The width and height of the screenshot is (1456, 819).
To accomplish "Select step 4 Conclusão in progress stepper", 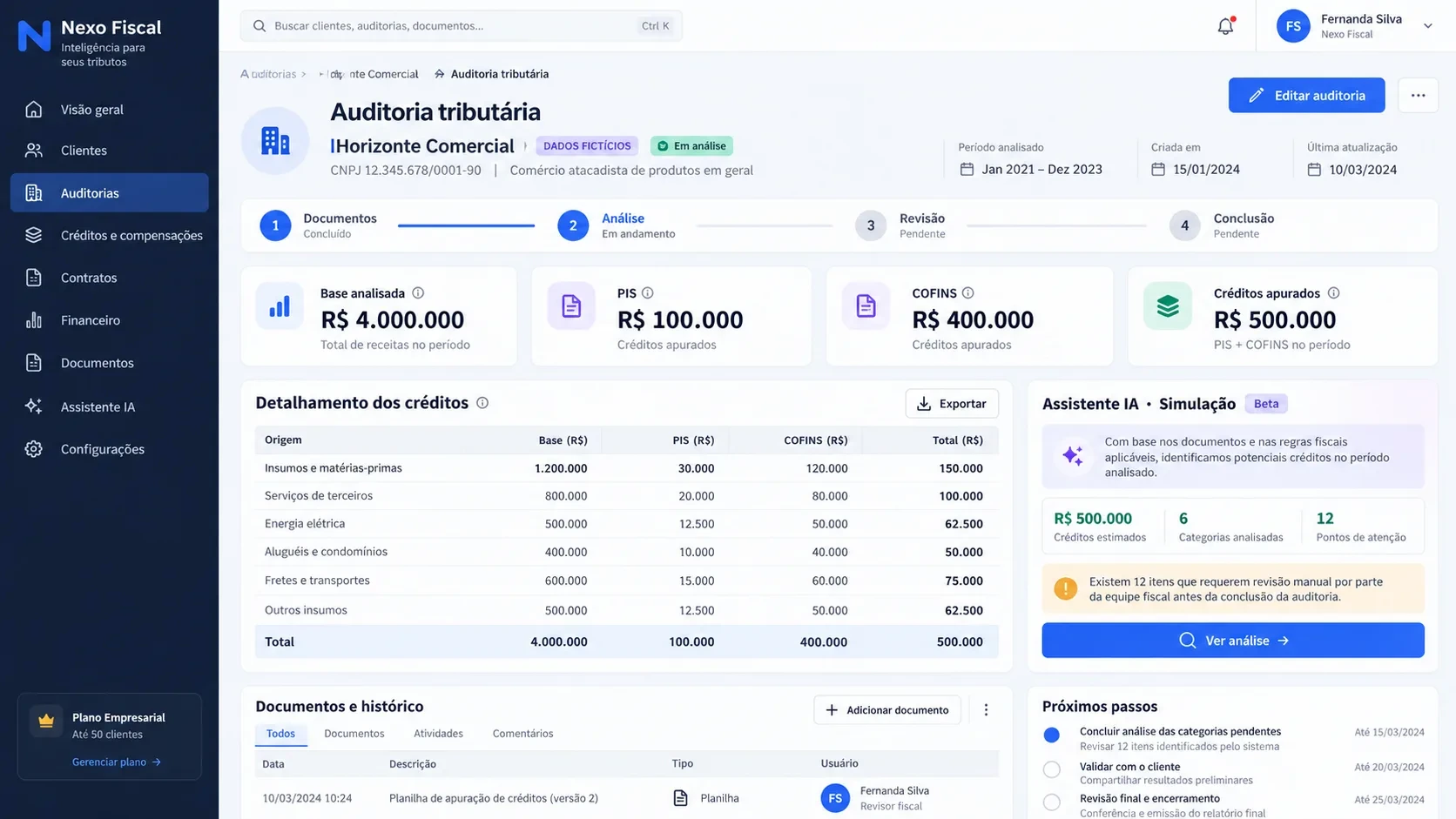I will point(1222,225).
